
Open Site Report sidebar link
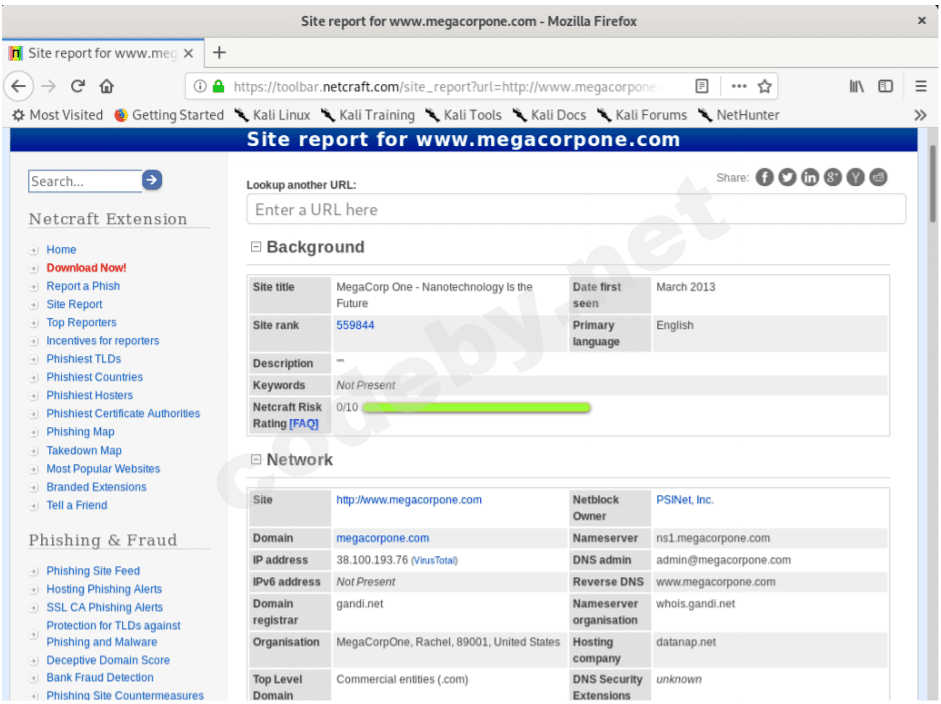coord(74,304)
